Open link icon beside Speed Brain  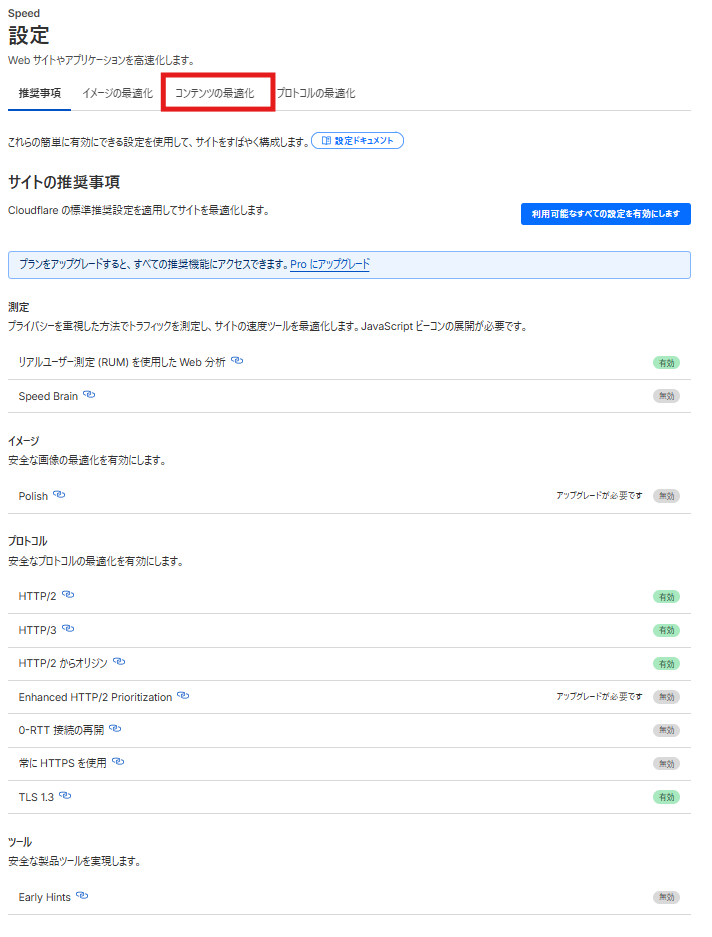(89, 394)
